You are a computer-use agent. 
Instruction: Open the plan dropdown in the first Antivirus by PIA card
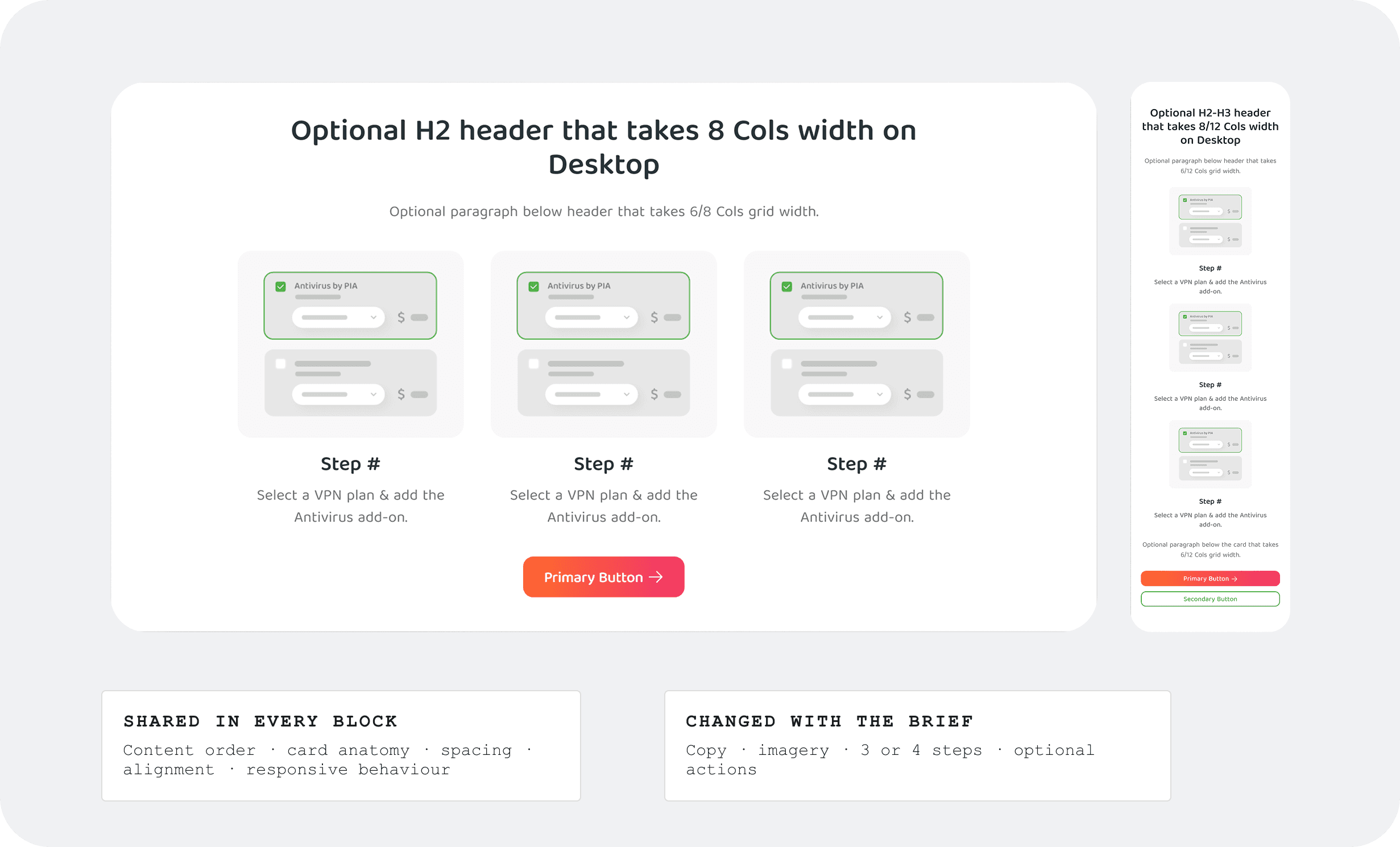338,317
